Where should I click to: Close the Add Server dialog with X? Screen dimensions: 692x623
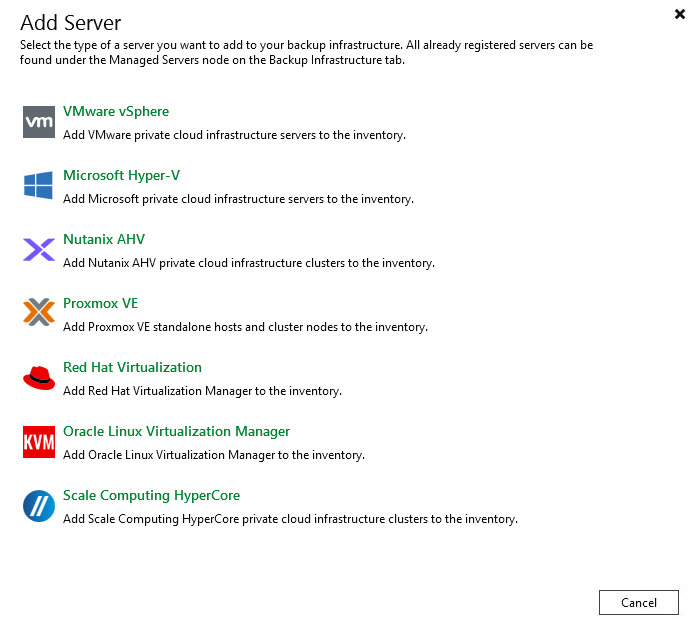[680, 14]
